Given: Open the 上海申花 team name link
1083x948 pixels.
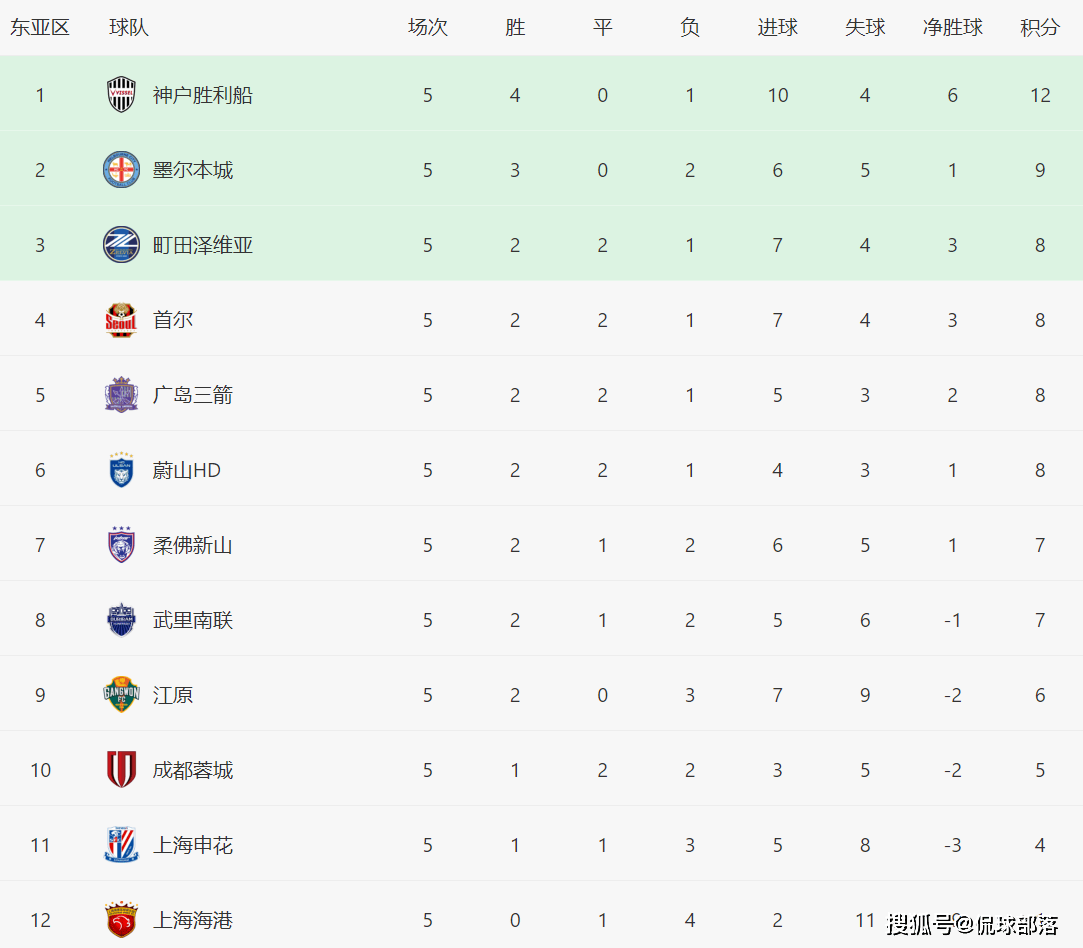Looking at the screenshot, I should click(192, 845).
